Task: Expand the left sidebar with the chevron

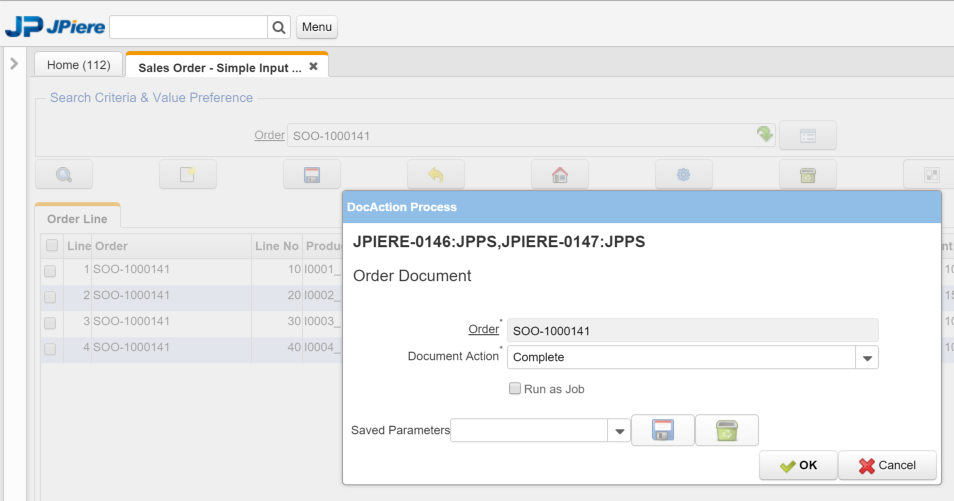Action: tap(14, 64)
